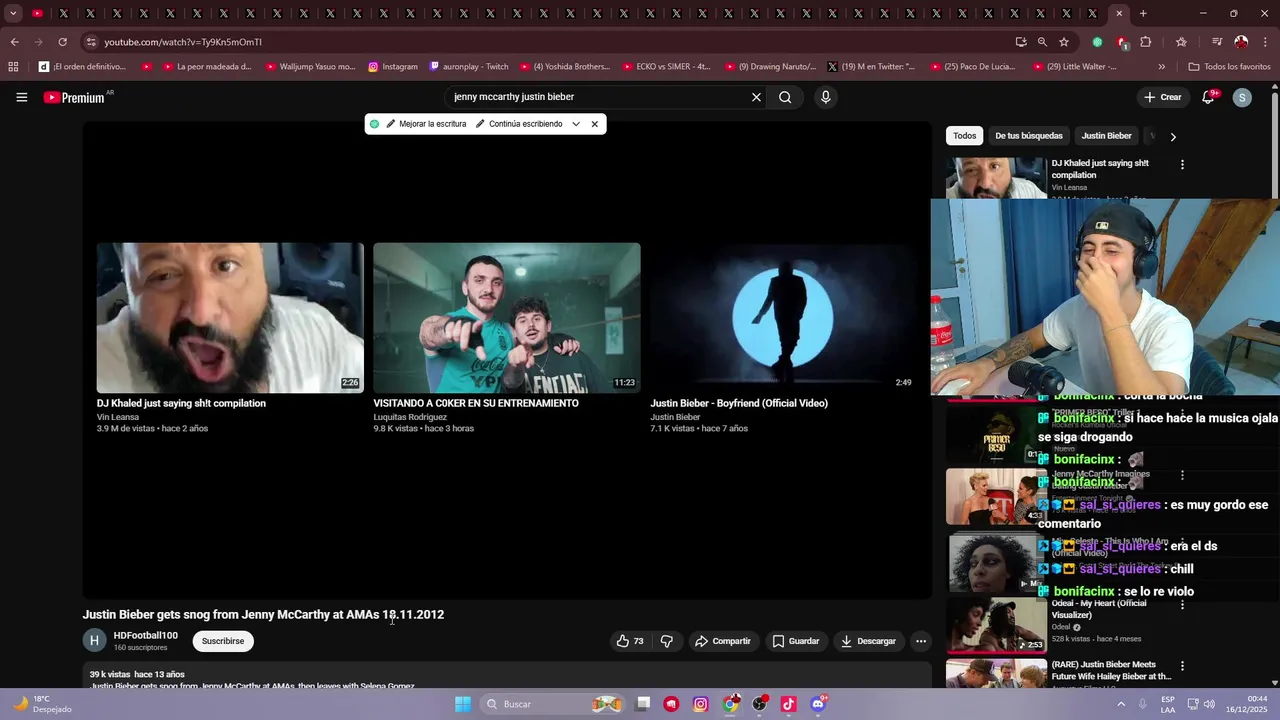Viewport: 1280px width, 720px height.
Task: Like the video with thumbs up
Action: (630, 641)
